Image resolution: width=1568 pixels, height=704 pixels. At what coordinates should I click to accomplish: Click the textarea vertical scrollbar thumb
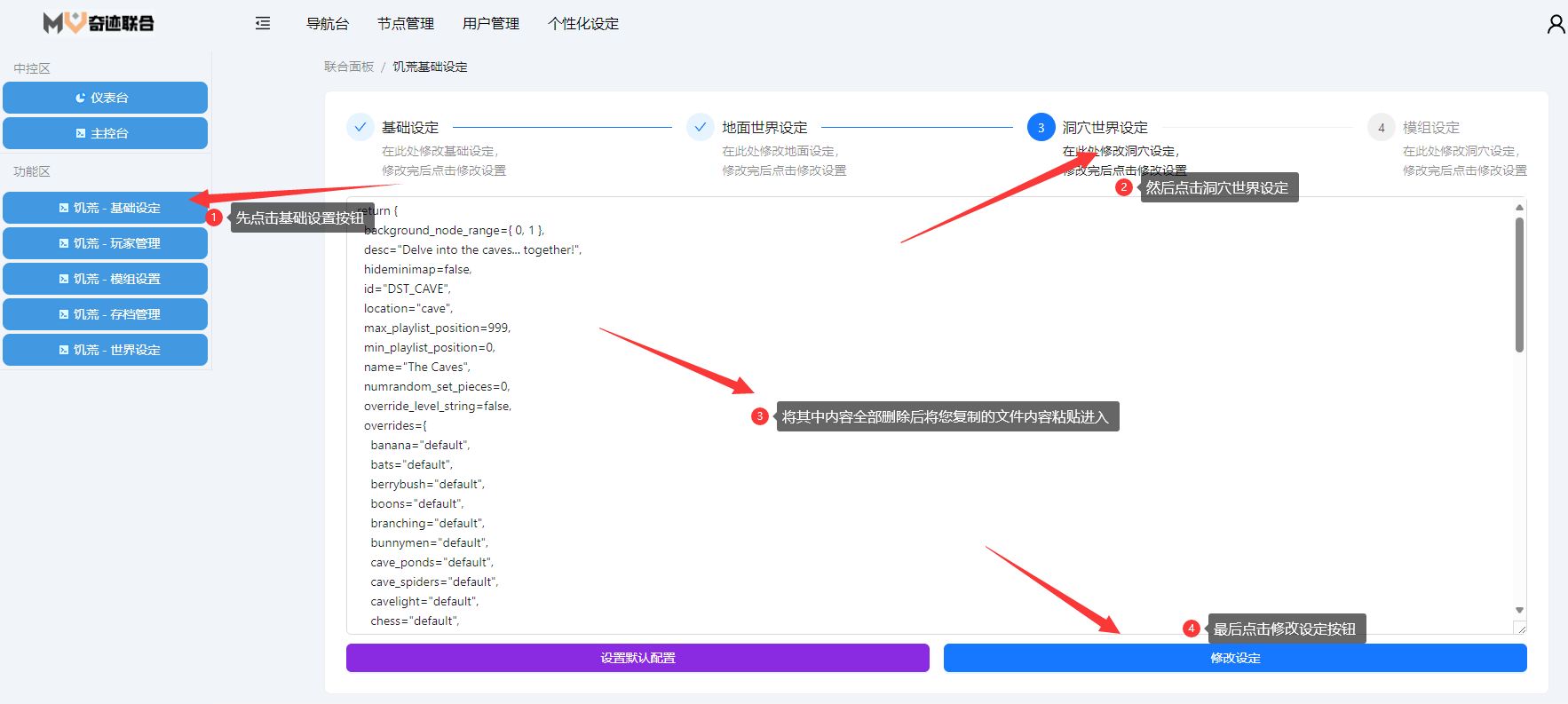1519,284
